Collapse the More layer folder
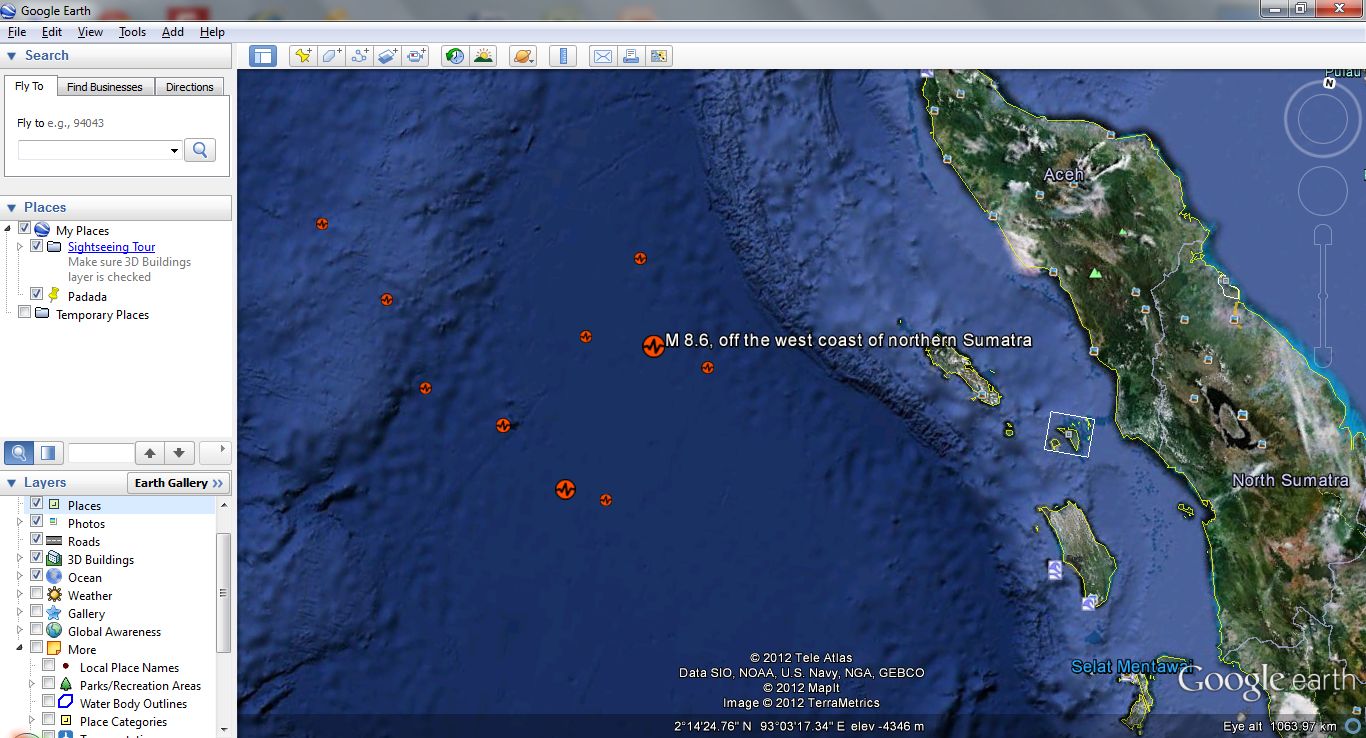The height and width of the screenshot is (738, 1366). 21,648
